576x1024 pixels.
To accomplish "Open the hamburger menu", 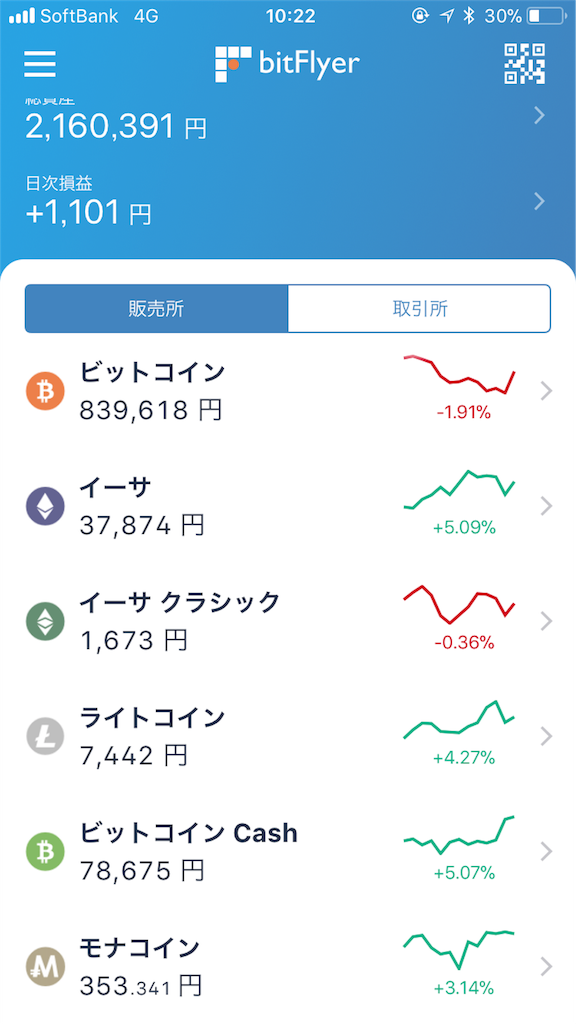I will [x=40, y=63].
